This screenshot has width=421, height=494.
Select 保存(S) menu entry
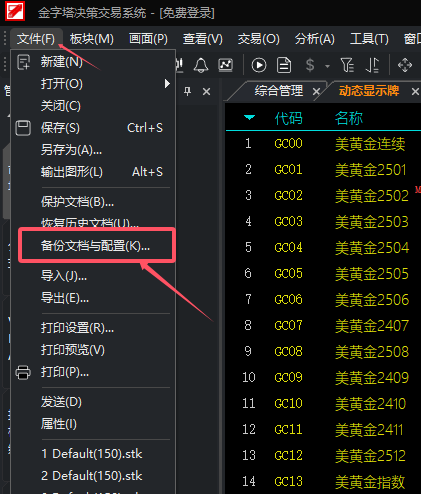(93, 128)
